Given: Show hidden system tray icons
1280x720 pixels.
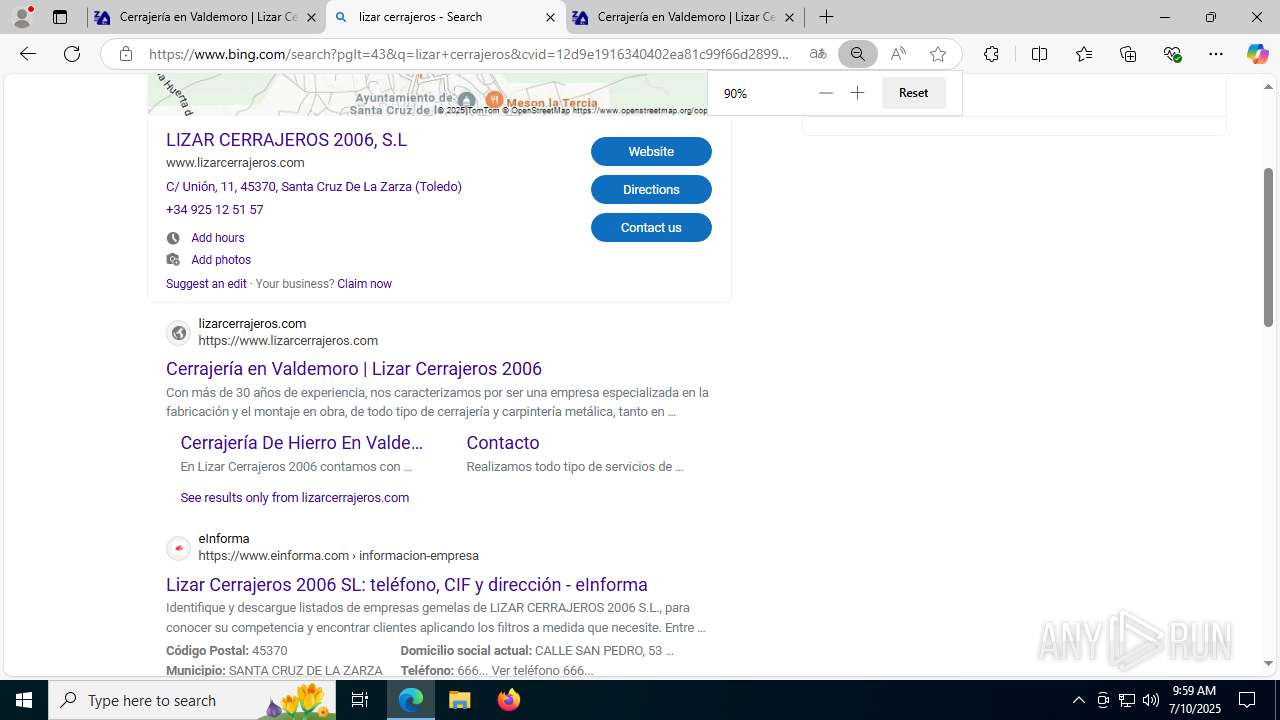Looking at the screenshot, I should (x=1078, y=700).
